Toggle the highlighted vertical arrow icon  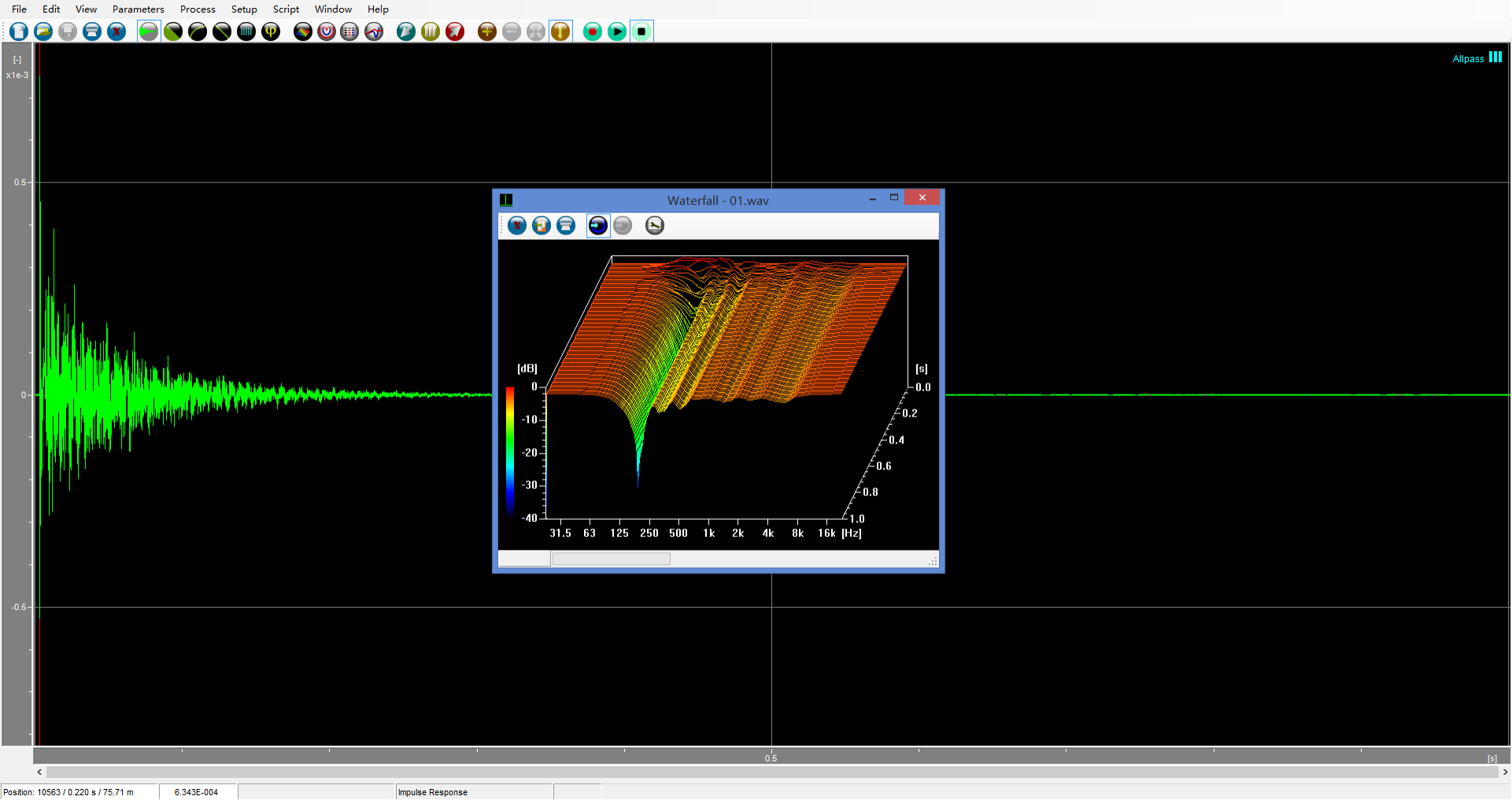560,31
